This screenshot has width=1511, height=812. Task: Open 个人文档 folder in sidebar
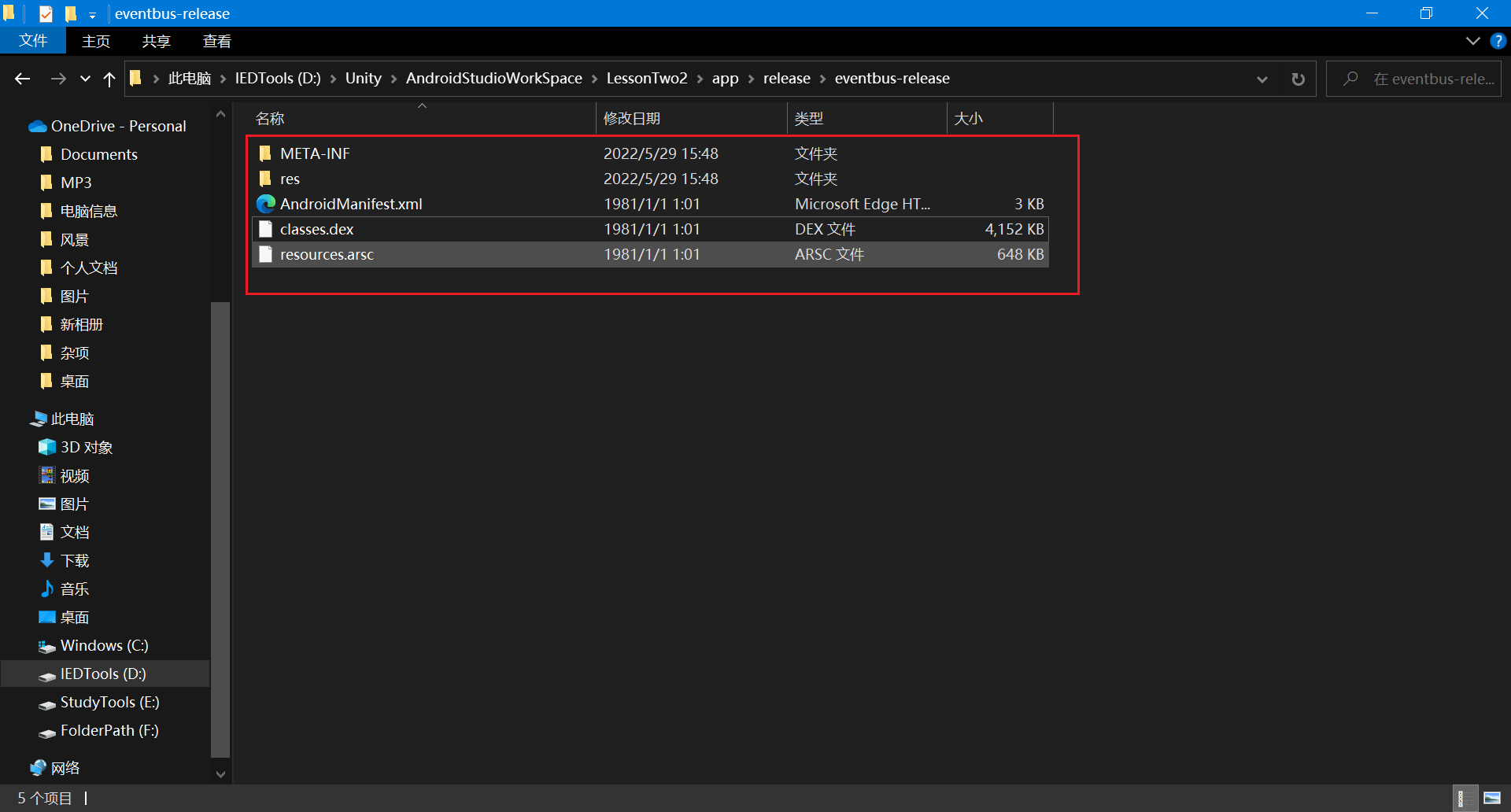(78, 268)
